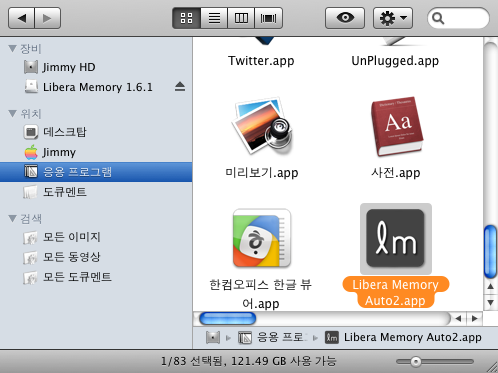
Task: Click the search field
Action: [458, 18]
